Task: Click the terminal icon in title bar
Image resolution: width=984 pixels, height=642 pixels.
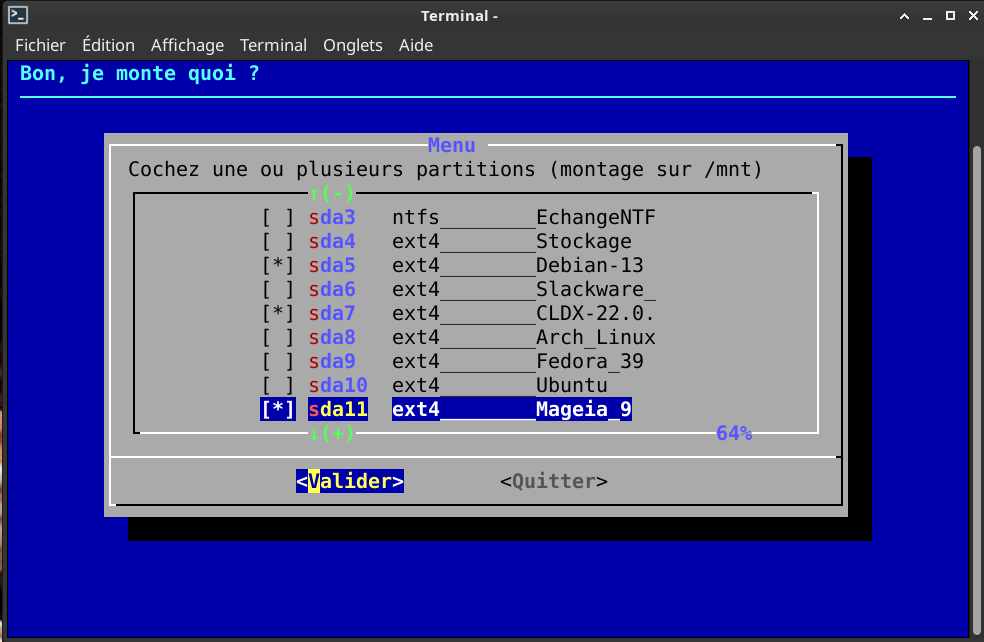Action: coord(18,15)
